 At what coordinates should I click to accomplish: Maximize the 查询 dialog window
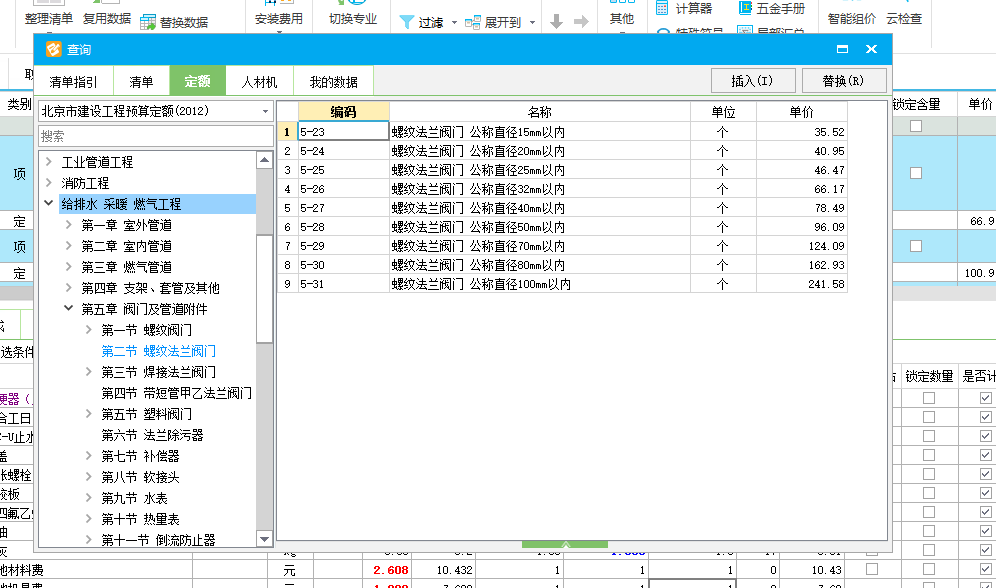[x=842, y=49]
